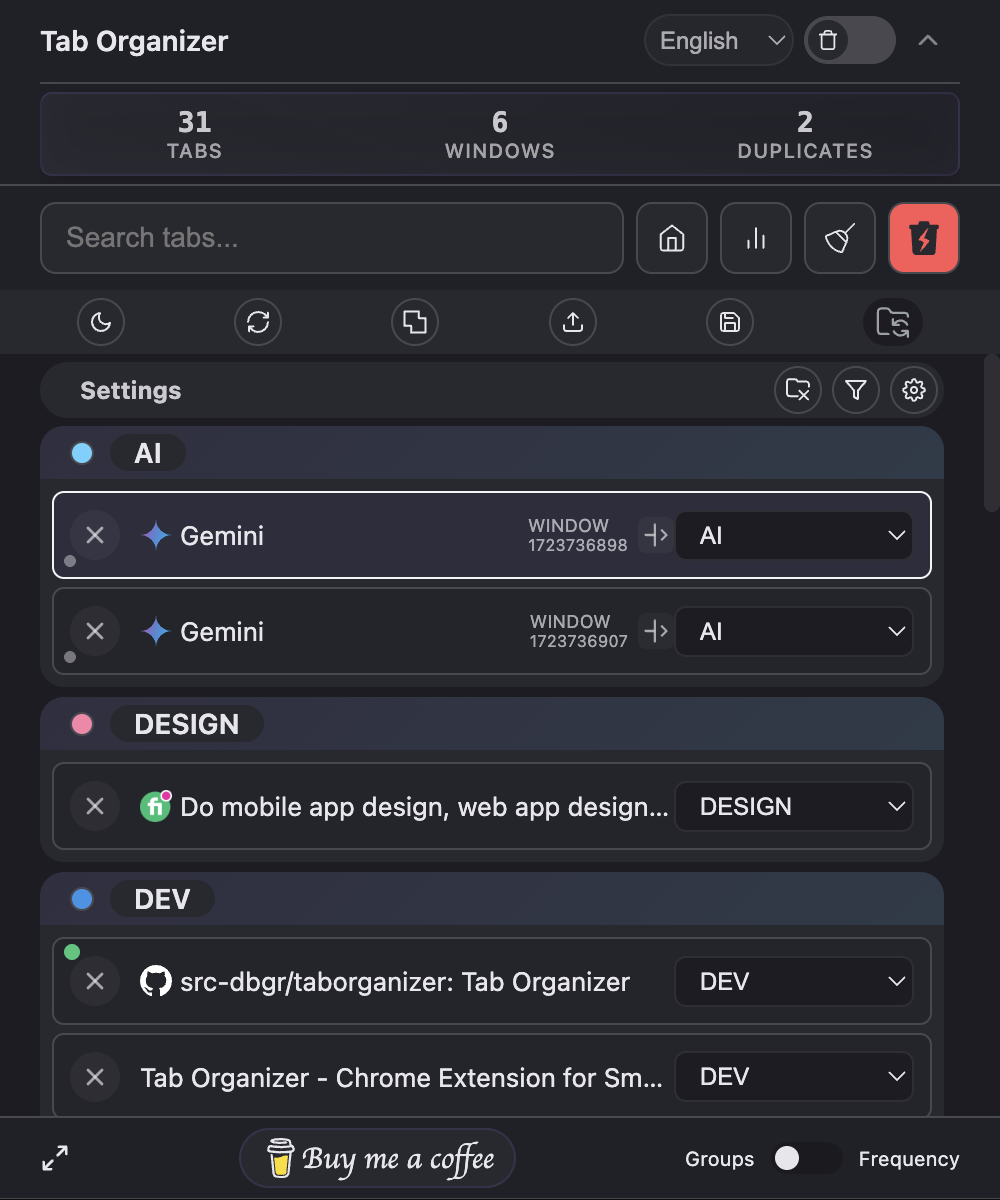This screenshot has width=1000, height=1200.
Task: Change group for src-dbgr/taborganizer via DEV dropdown
Action: click(x=793, y=981)
